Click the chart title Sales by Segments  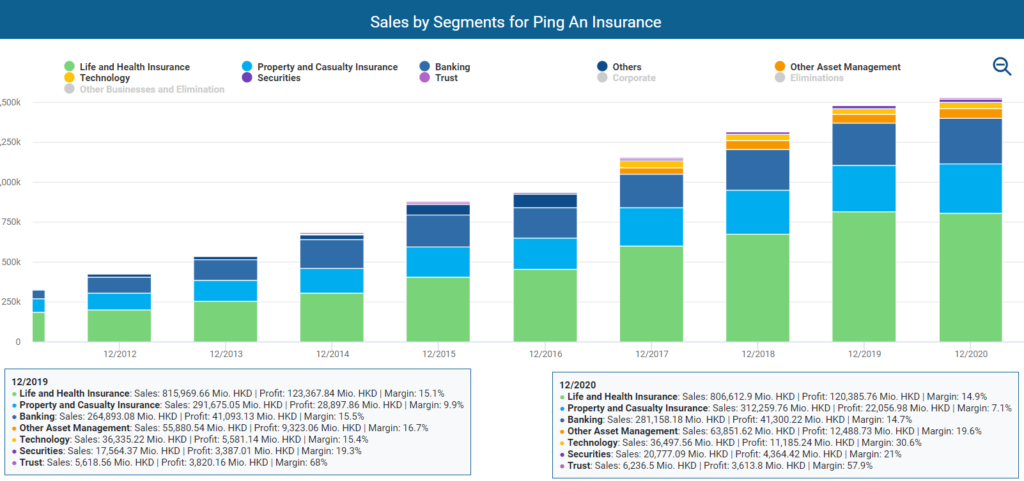515,22
